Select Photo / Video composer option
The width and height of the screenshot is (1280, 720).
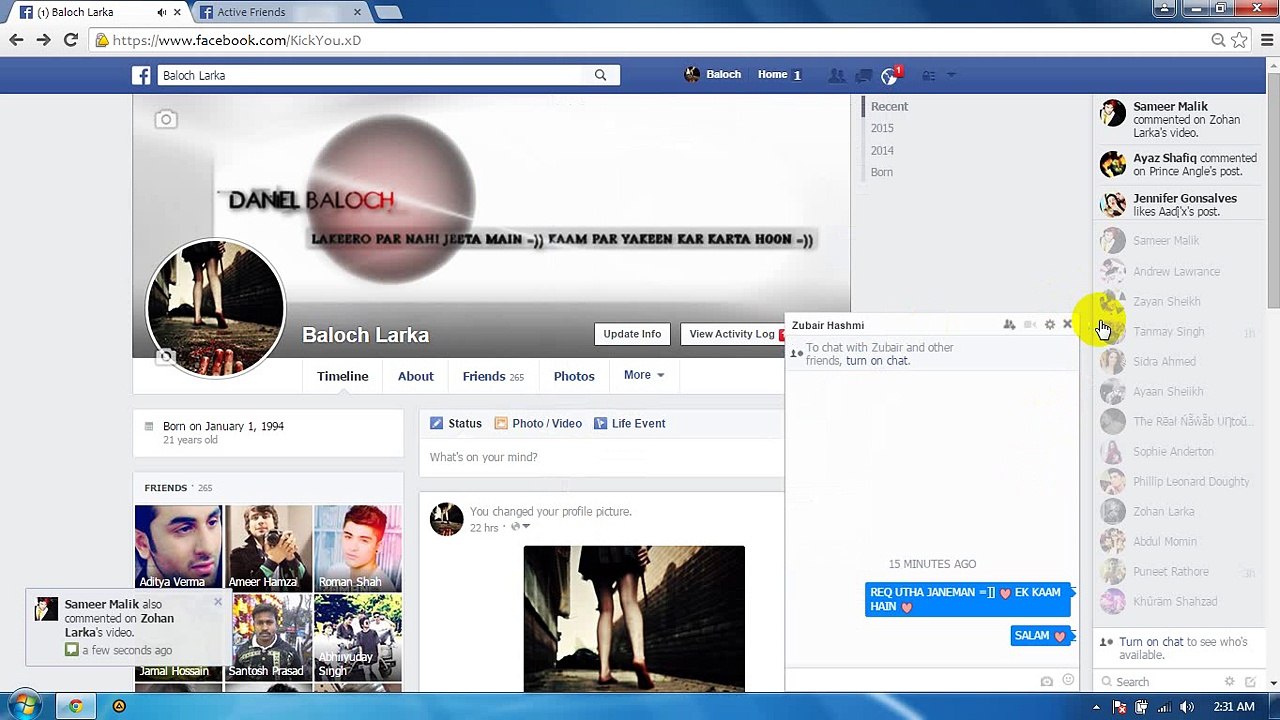[538, 423]
